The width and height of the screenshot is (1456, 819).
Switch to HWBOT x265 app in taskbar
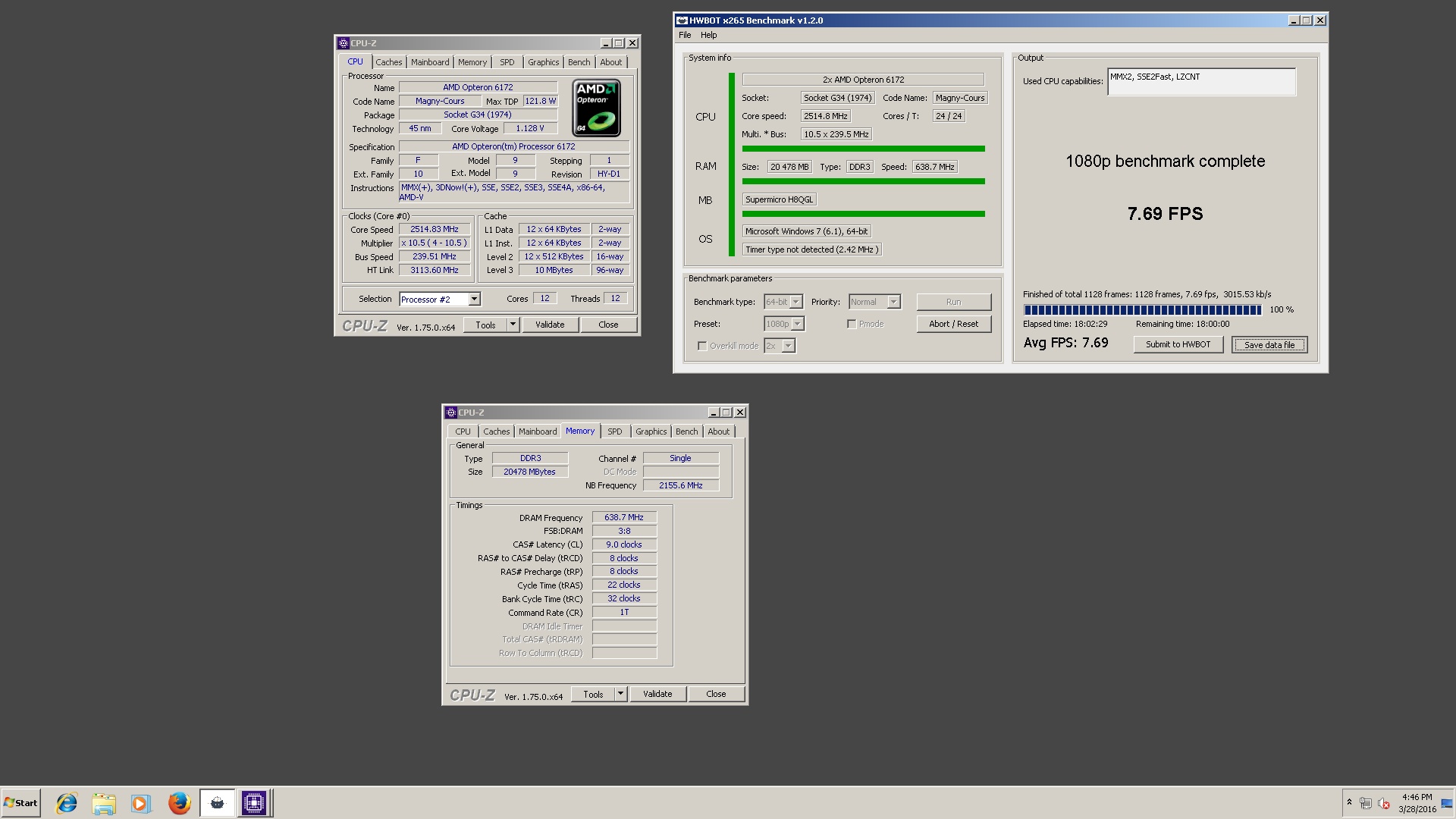(217, 803)
